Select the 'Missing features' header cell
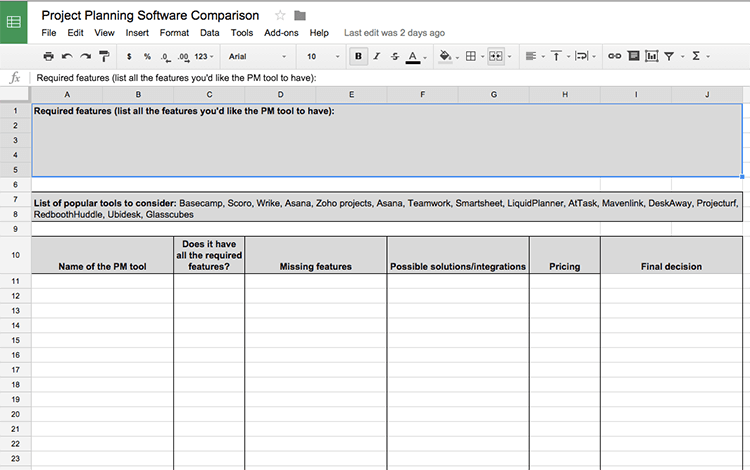The image size is (750, 470). tap(316, 255)
